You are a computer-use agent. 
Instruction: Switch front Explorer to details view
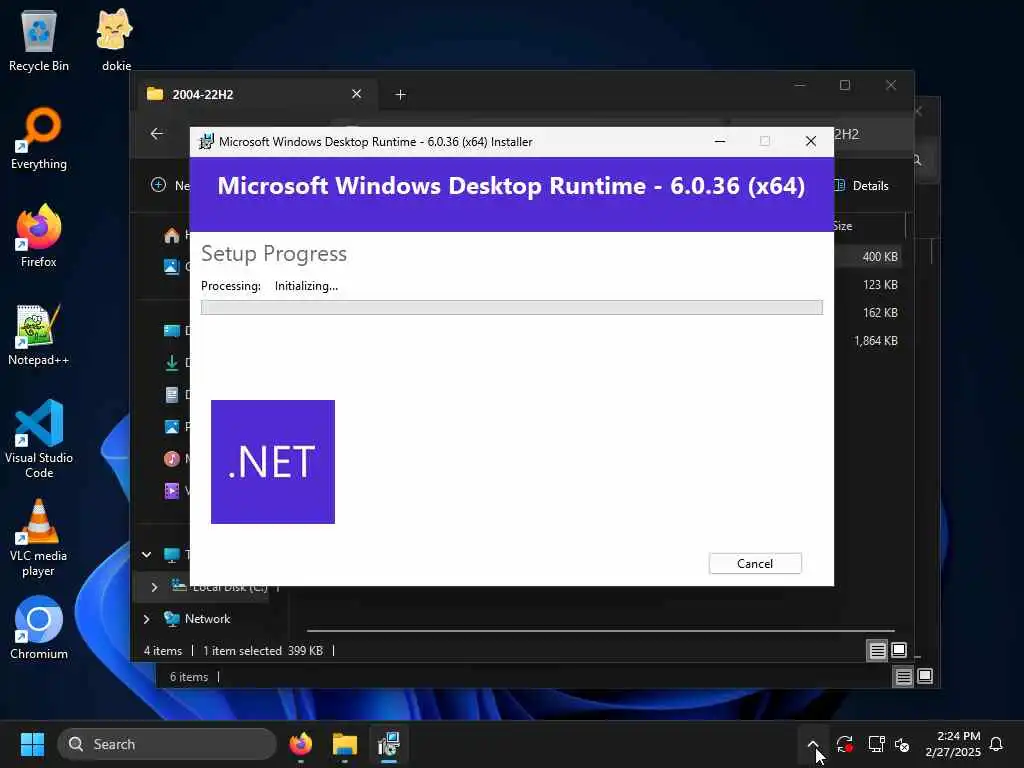(x=877, y=650)
